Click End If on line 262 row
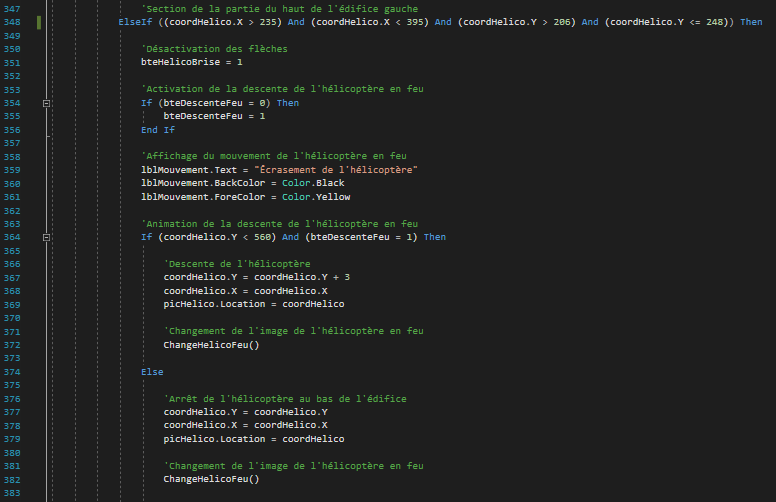This screenshot has height=502, width=776. 158,130
